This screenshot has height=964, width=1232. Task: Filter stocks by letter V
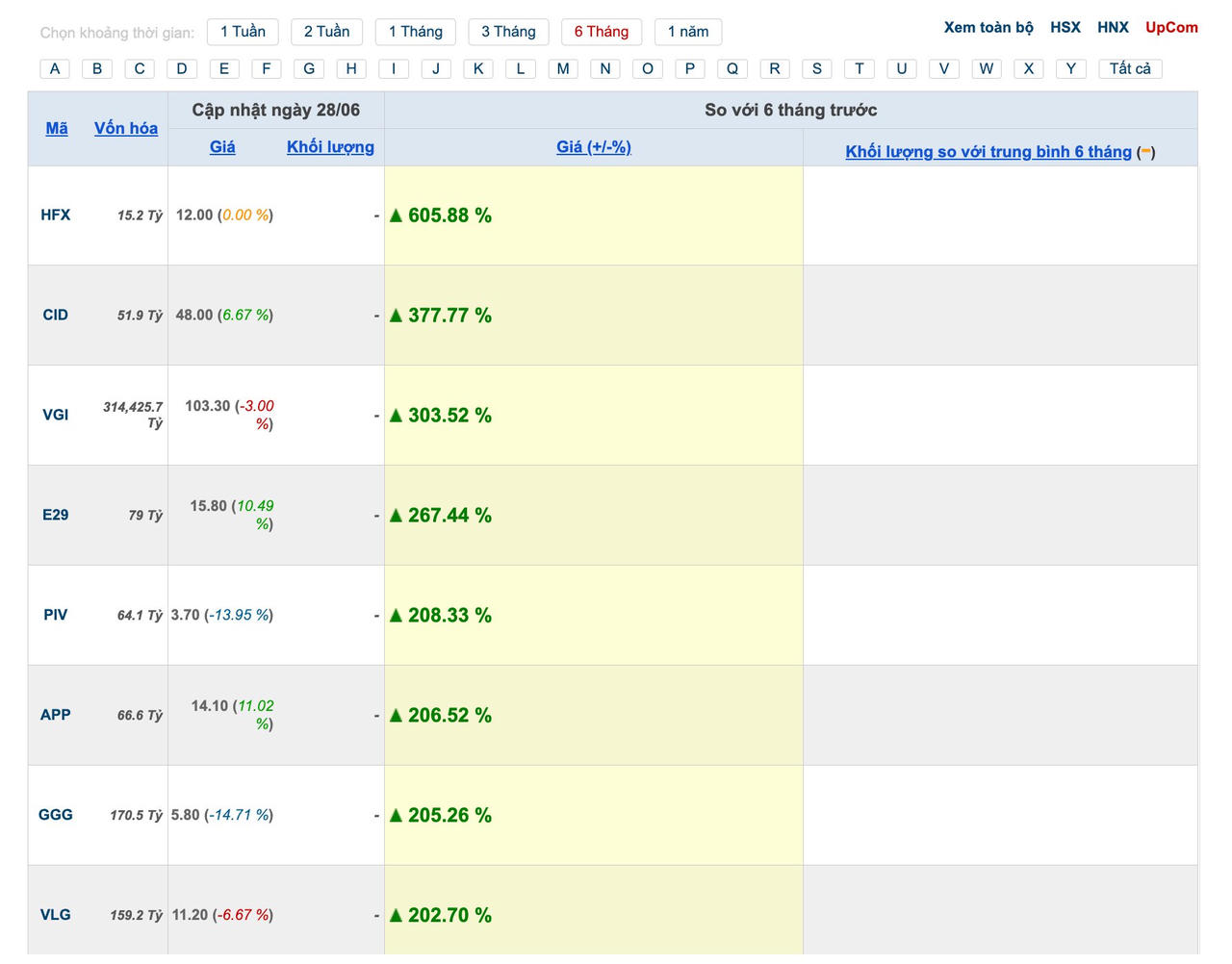coord(944,68)
